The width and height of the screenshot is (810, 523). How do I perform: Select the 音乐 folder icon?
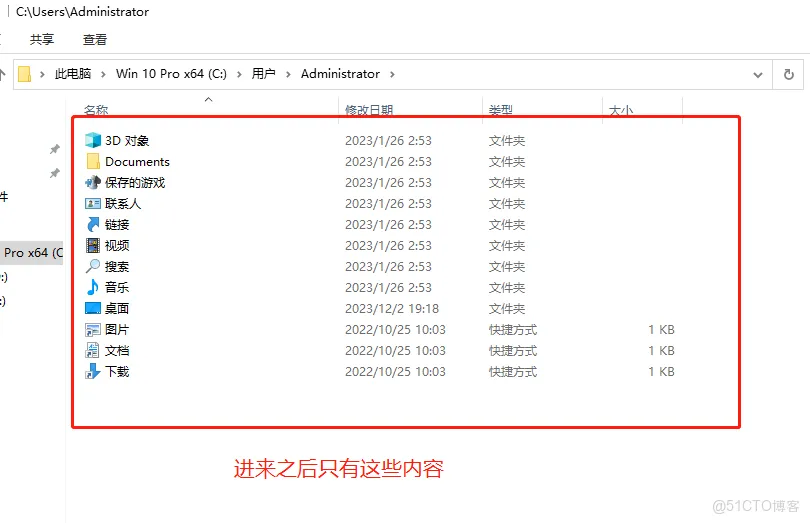(93, 288)
